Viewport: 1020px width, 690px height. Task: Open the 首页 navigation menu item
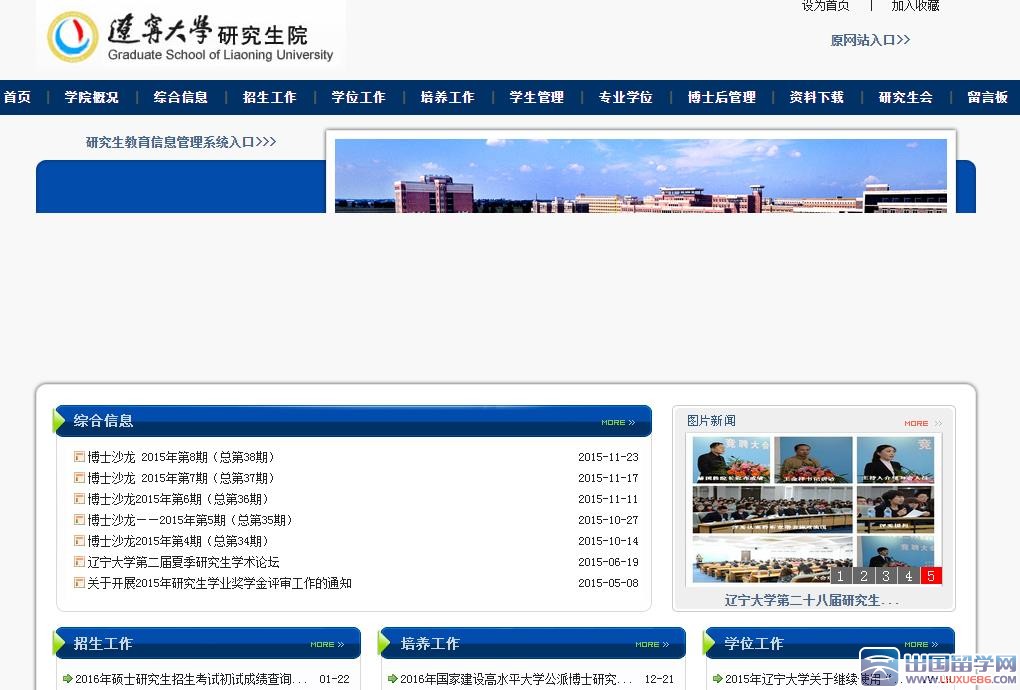[x=17, y=97]
